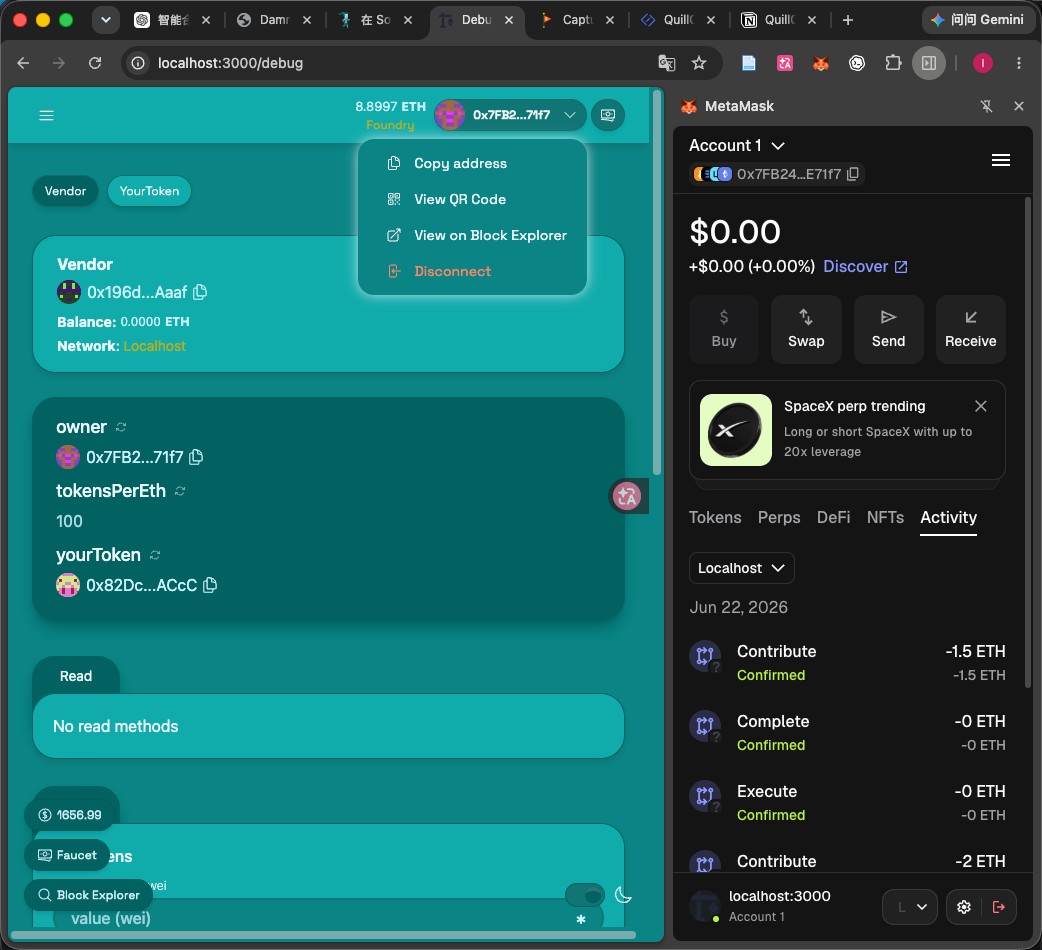
Task: Click the Faucet button at bottom left
Action: tap(66, 855)
